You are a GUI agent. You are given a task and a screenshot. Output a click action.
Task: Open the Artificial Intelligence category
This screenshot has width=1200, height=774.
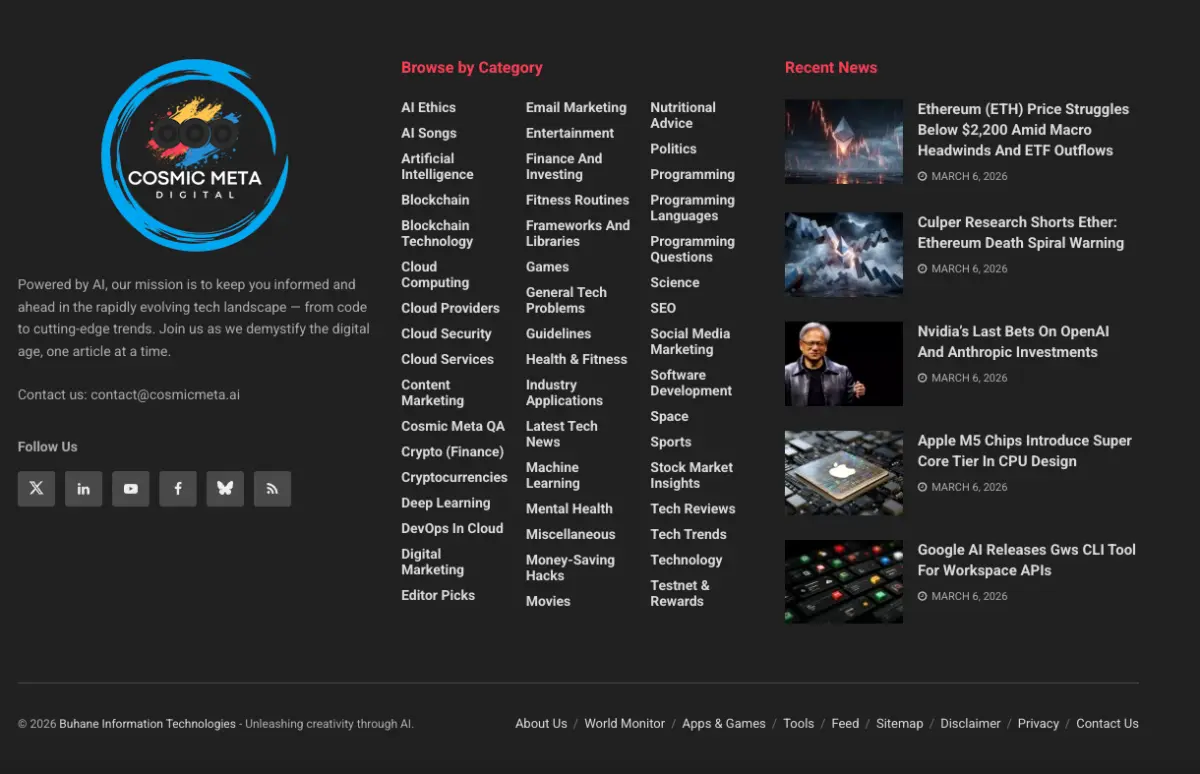(437, 166)
